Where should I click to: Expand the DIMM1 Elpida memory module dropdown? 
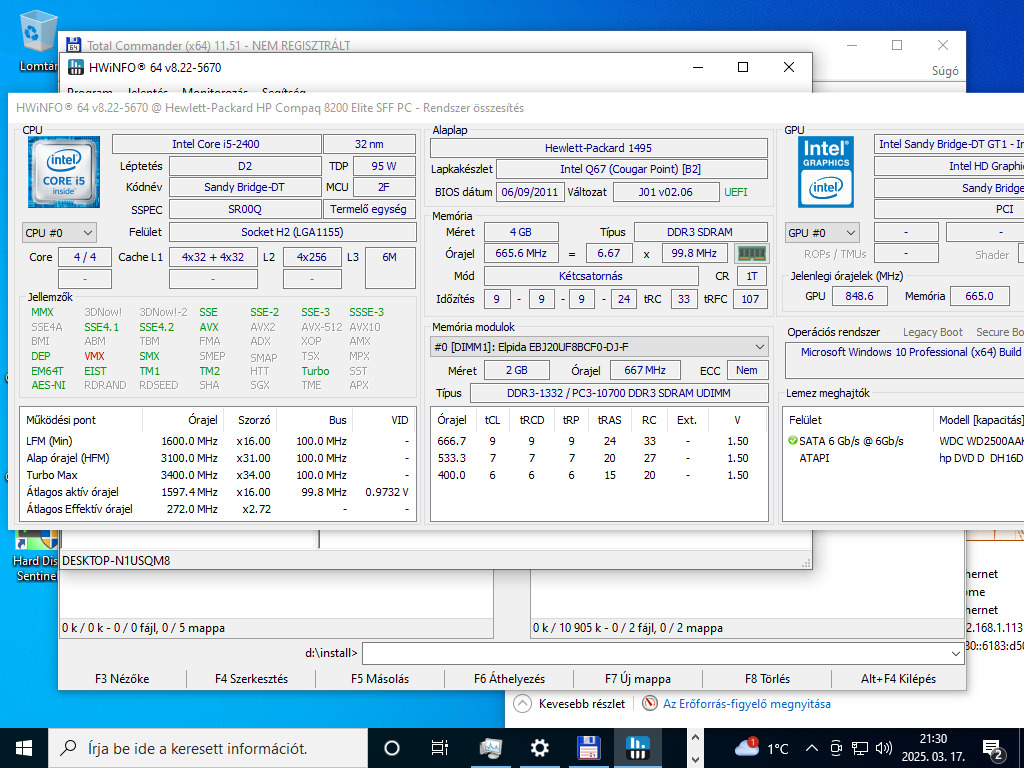[x=599, y=347]
